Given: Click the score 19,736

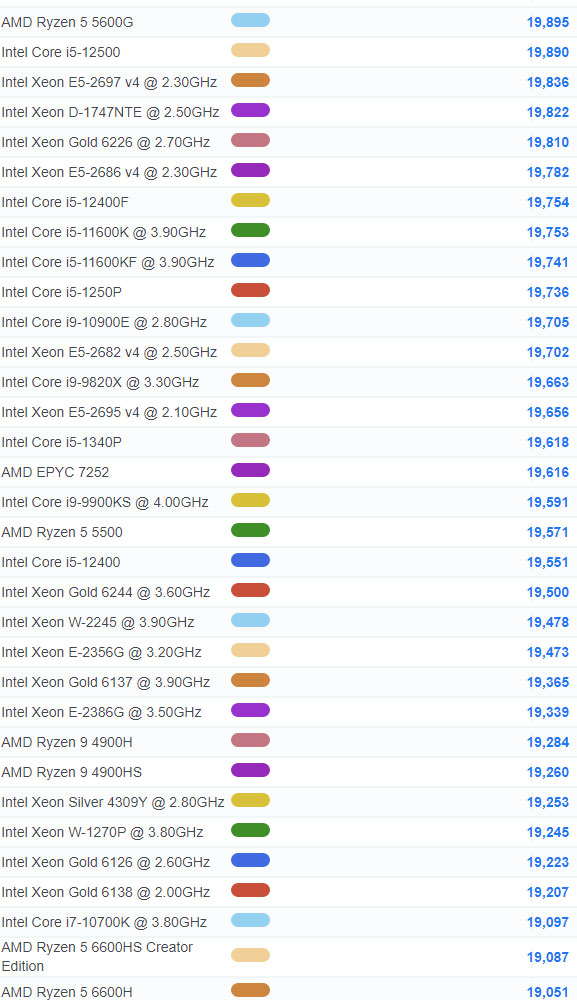Looking at the screenshot, I should tap(548, 292).
